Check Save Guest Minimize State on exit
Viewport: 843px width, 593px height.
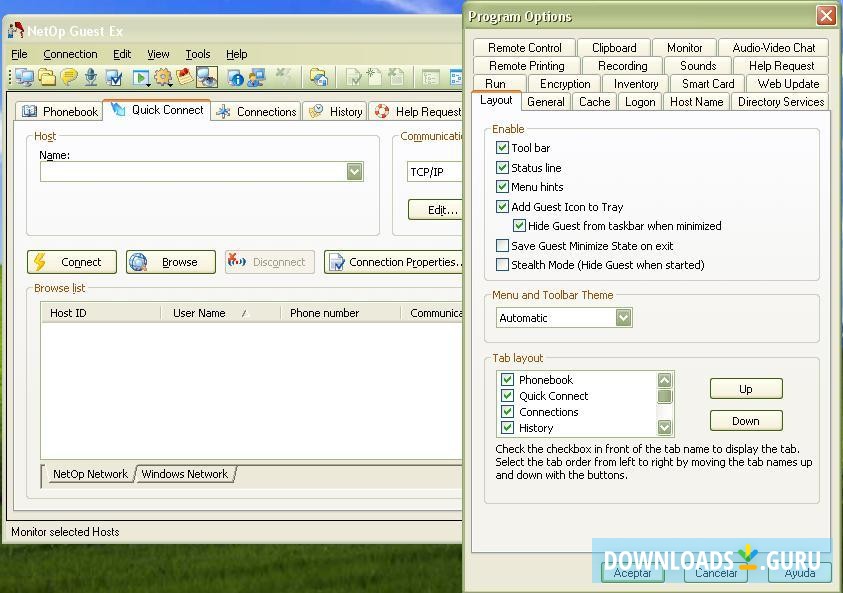502,245
